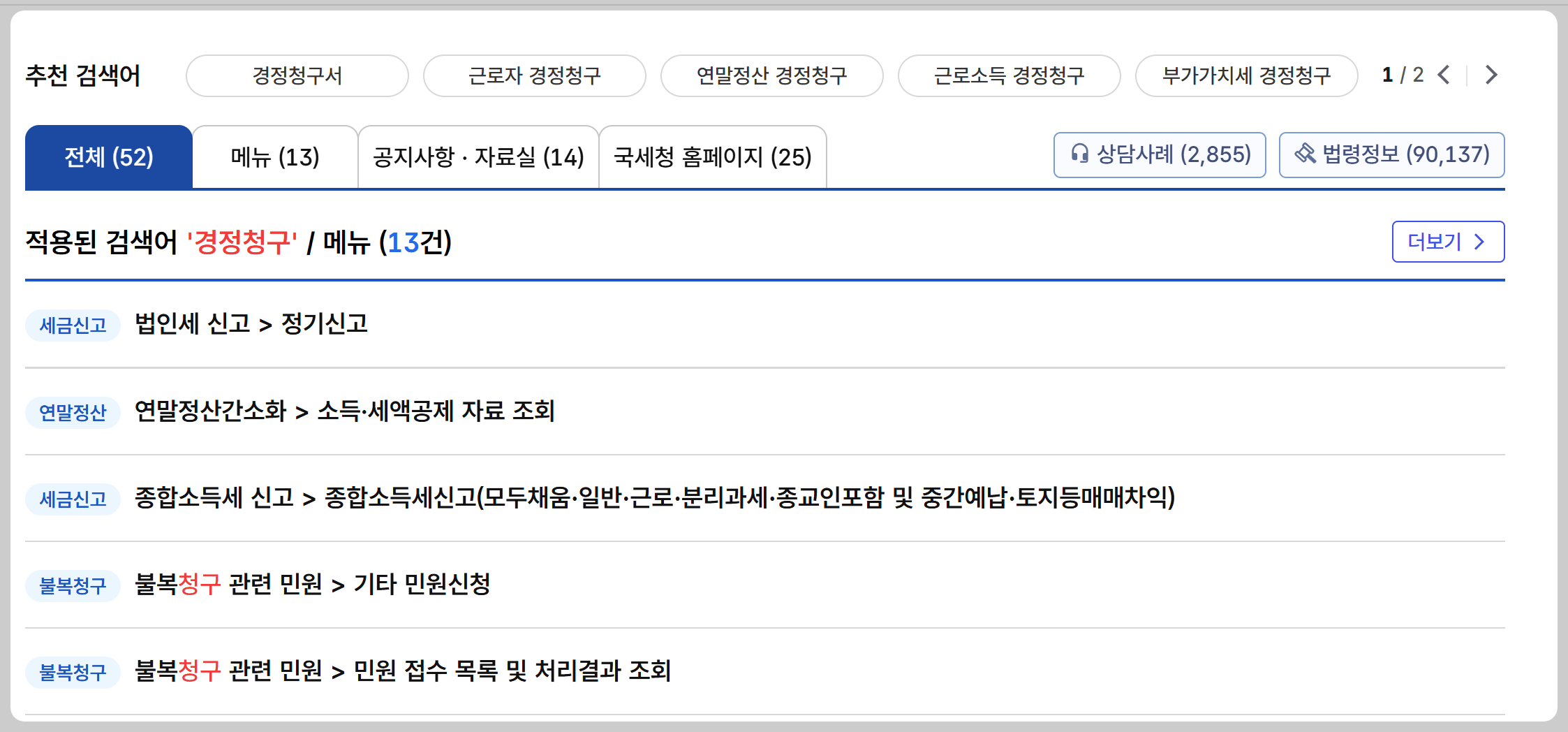The image size is (1568, 732).
Task: Select the 불복청구 badge beside 기타 민원신청
Action: click(73, 586)
